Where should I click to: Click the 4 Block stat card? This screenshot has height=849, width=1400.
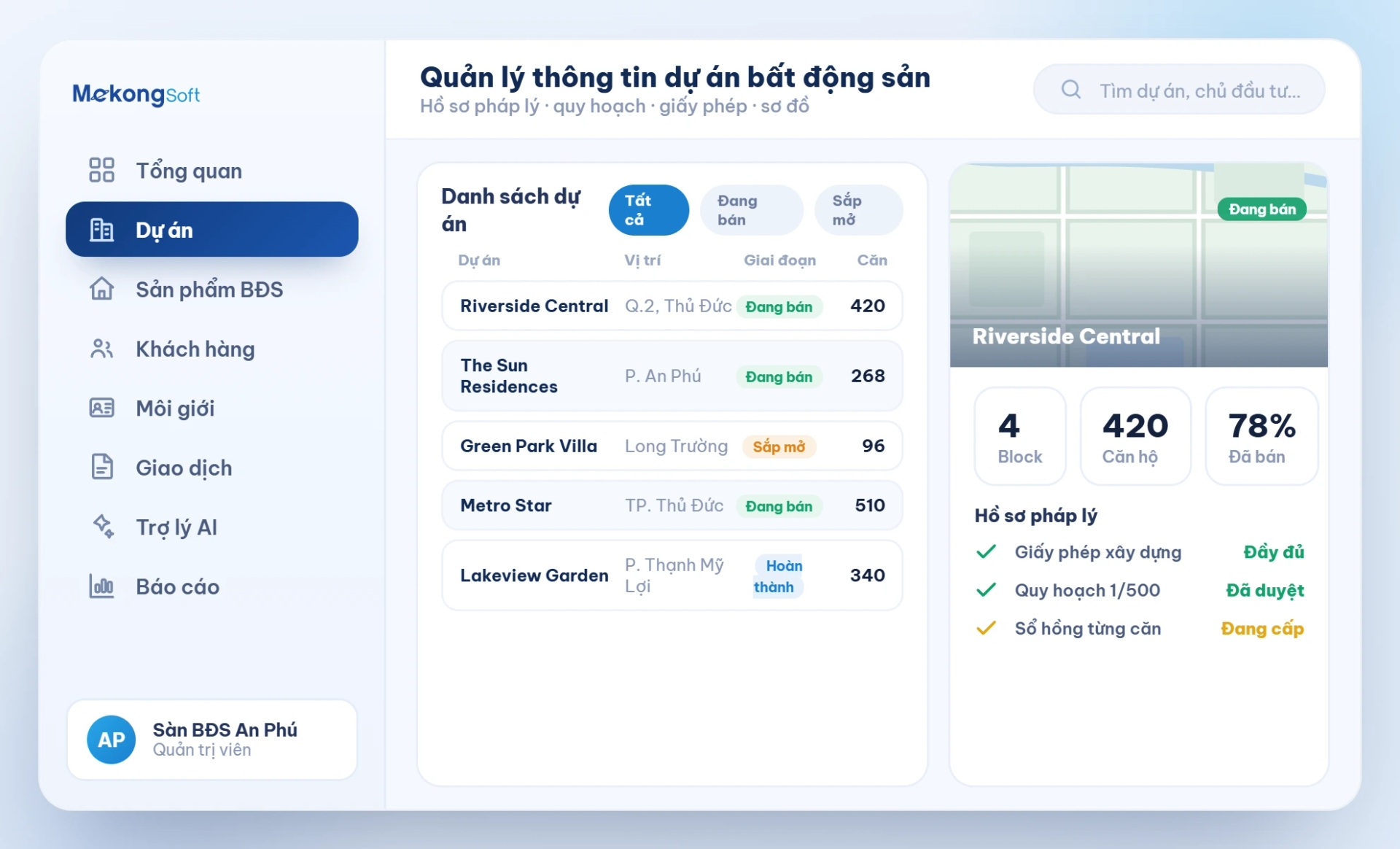point(1019,436)
